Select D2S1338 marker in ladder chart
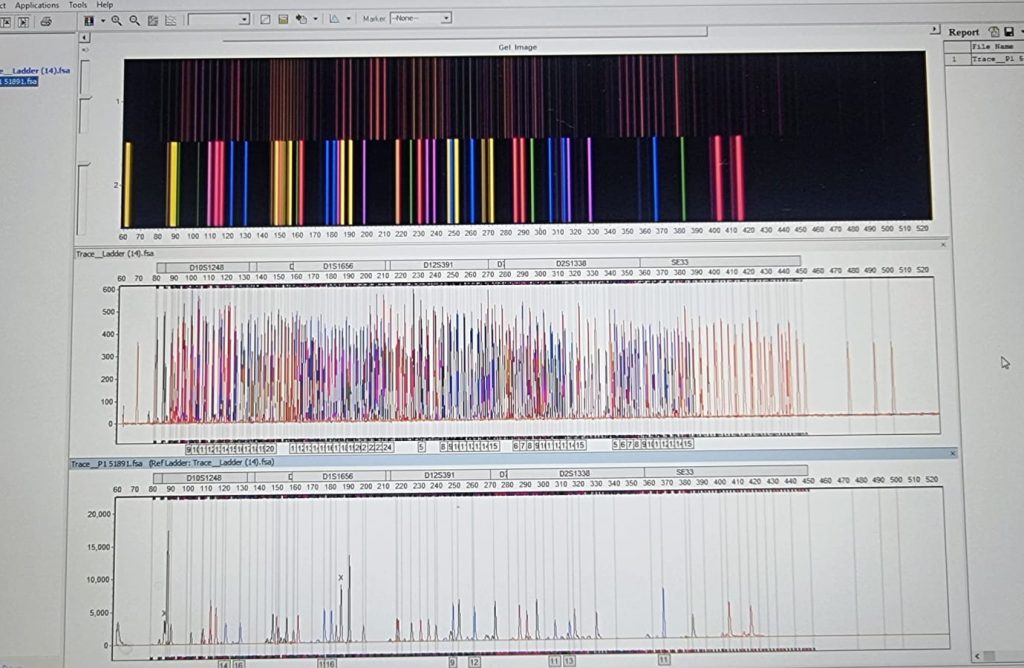Image resolution: width=1024 pixels, height=668 pixels. pyautogui.click(x=571, y=264)
